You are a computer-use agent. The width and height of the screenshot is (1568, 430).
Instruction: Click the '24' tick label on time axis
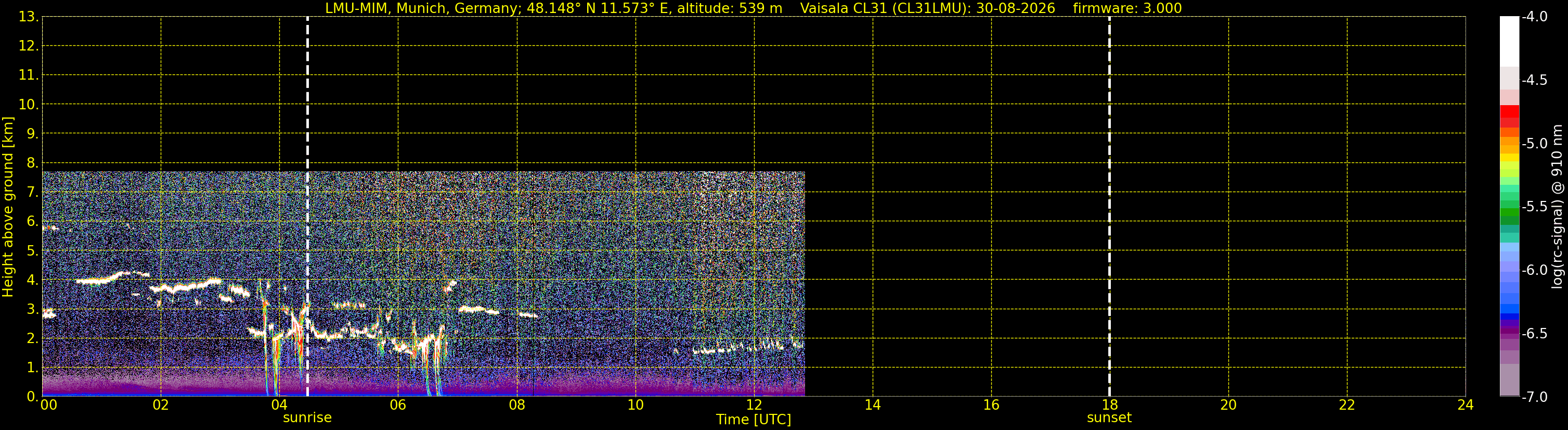coord(1466,405)
